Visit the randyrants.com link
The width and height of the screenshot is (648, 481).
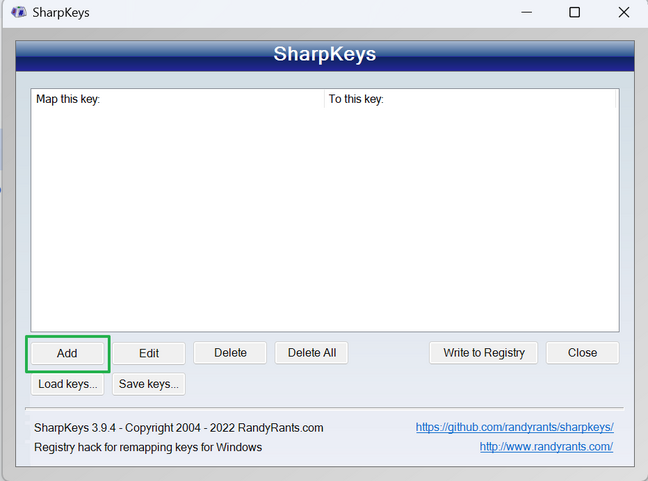point(546,447)
